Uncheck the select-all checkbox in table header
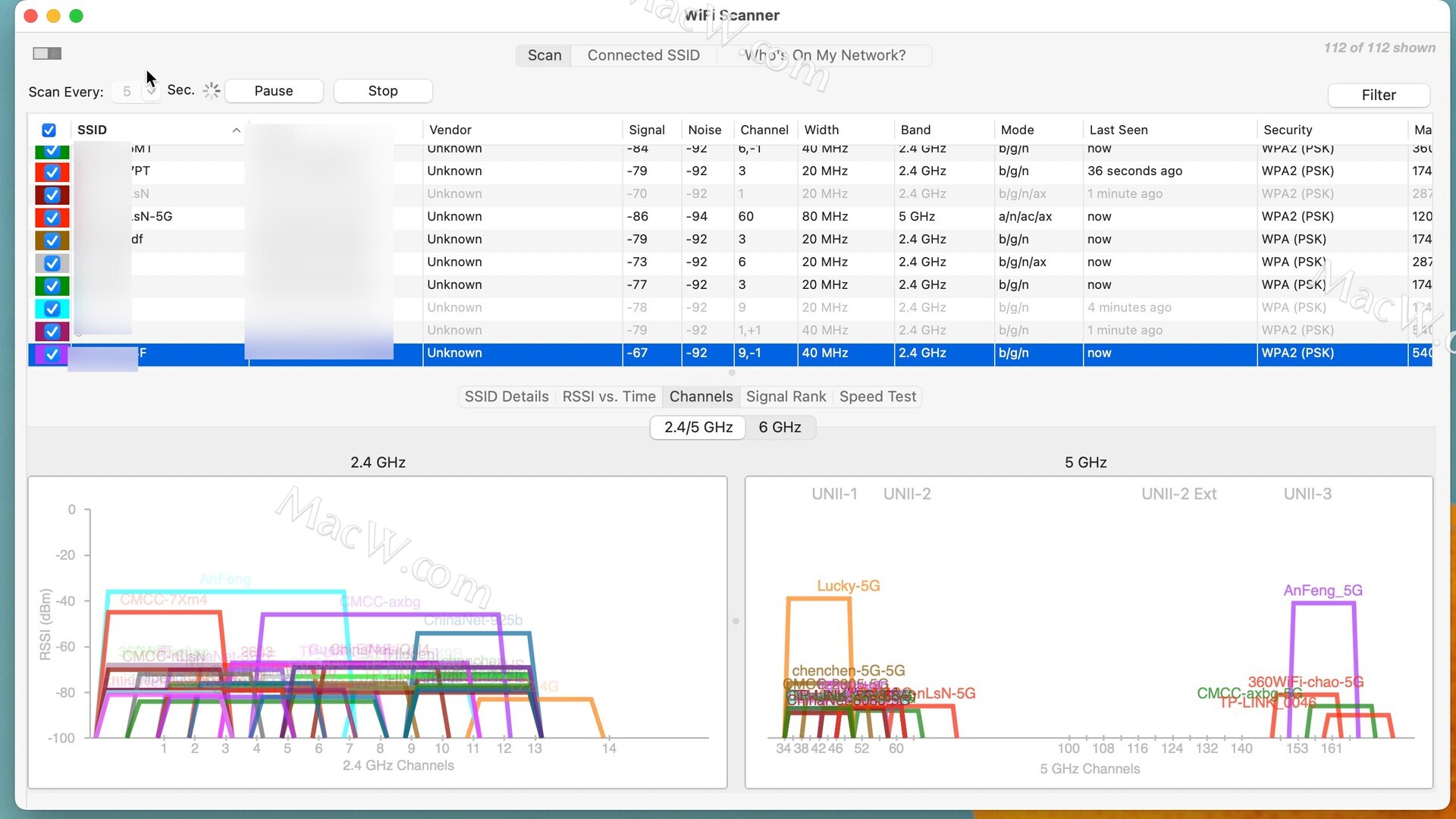 (49, 130)
